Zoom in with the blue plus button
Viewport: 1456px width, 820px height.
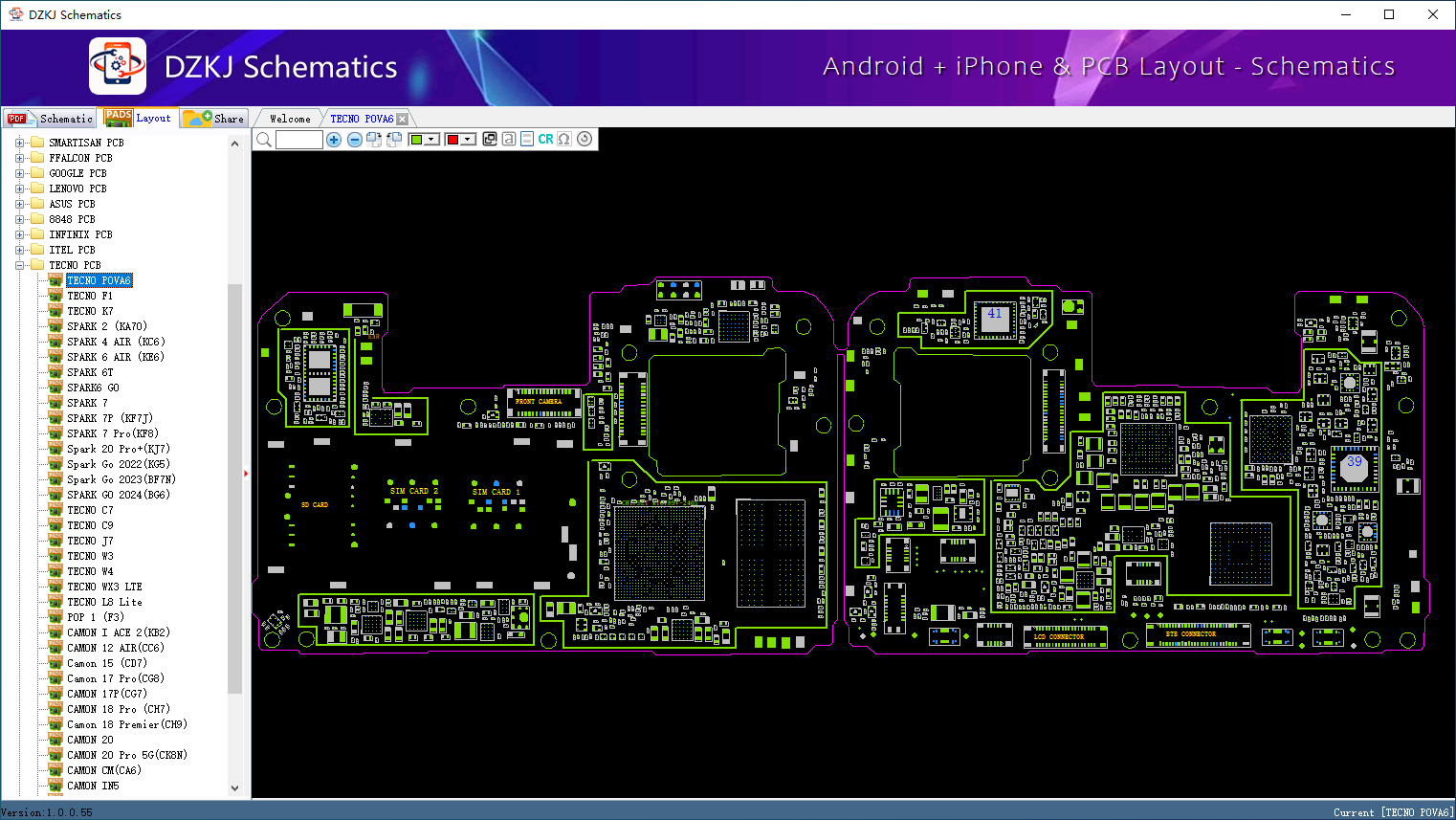click(334, 140)
